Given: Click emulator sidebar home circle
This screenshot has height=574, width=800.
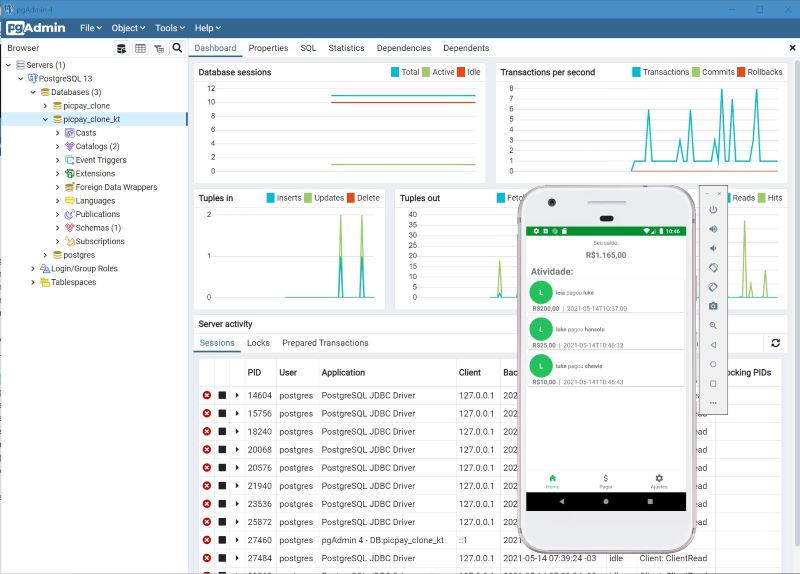Looking at the screenshot, I should [x=713, y=364].
